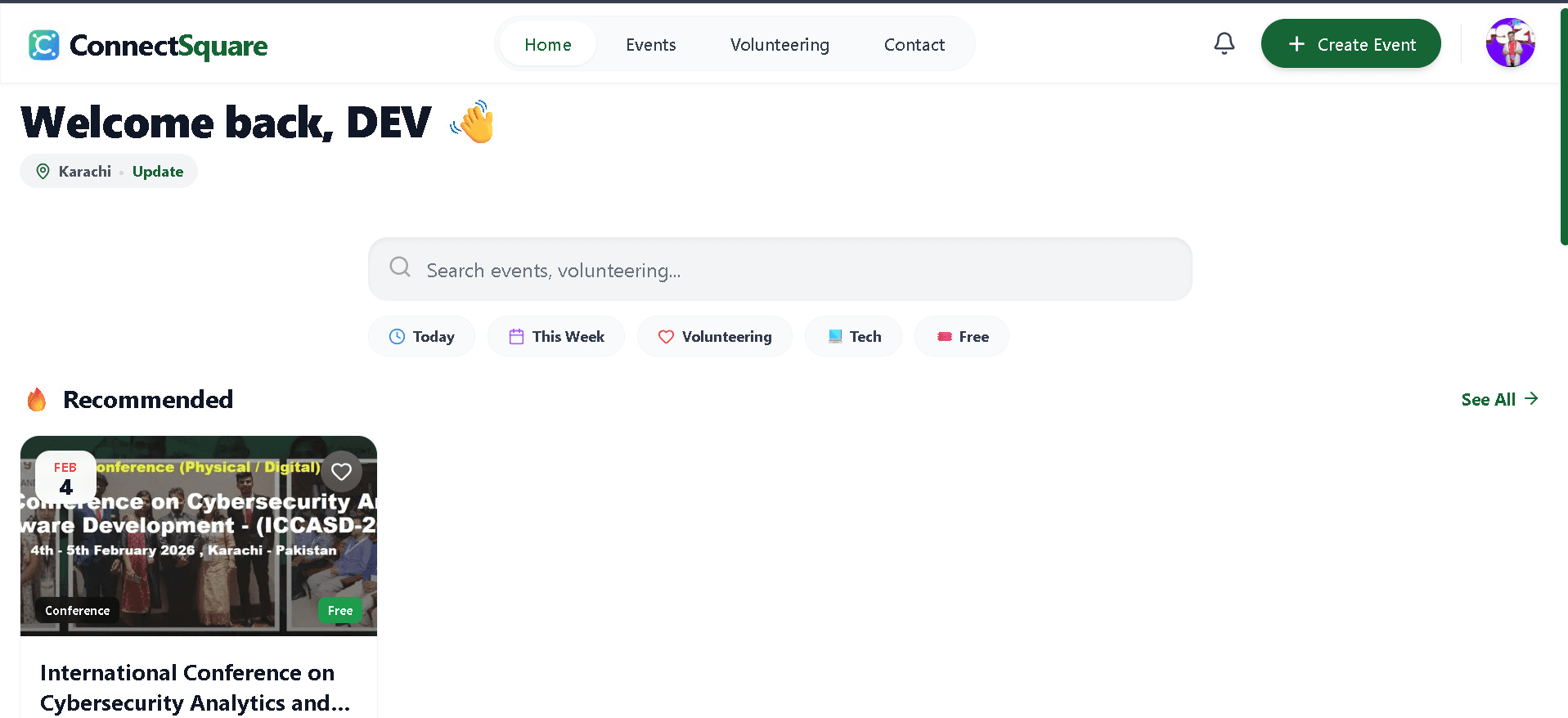The image size is (1568, 718).
Task: Click Update location link
Action: [x=158, y=171]
